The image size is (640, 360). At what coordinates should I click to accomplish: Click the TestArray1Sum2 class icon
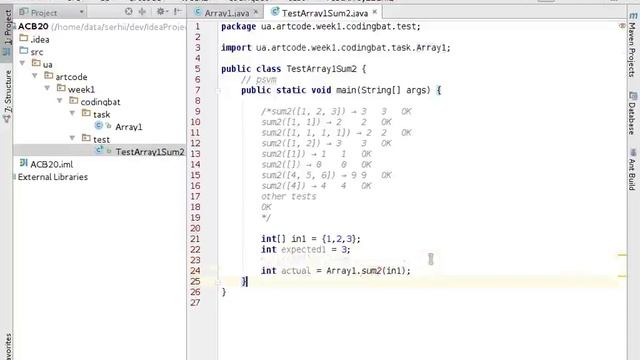(x=99, y=151)
